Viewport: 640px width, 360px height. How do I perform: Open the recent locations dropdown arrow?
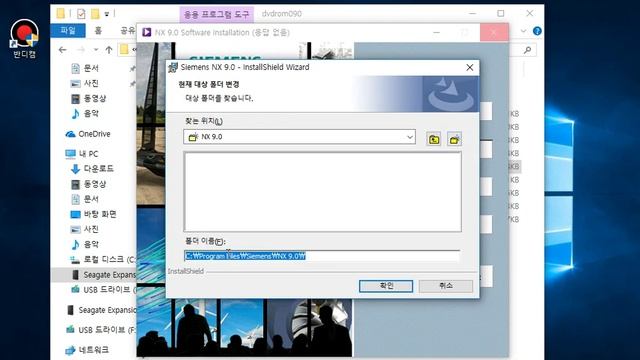pyautogui.click(x=96, y=50)
